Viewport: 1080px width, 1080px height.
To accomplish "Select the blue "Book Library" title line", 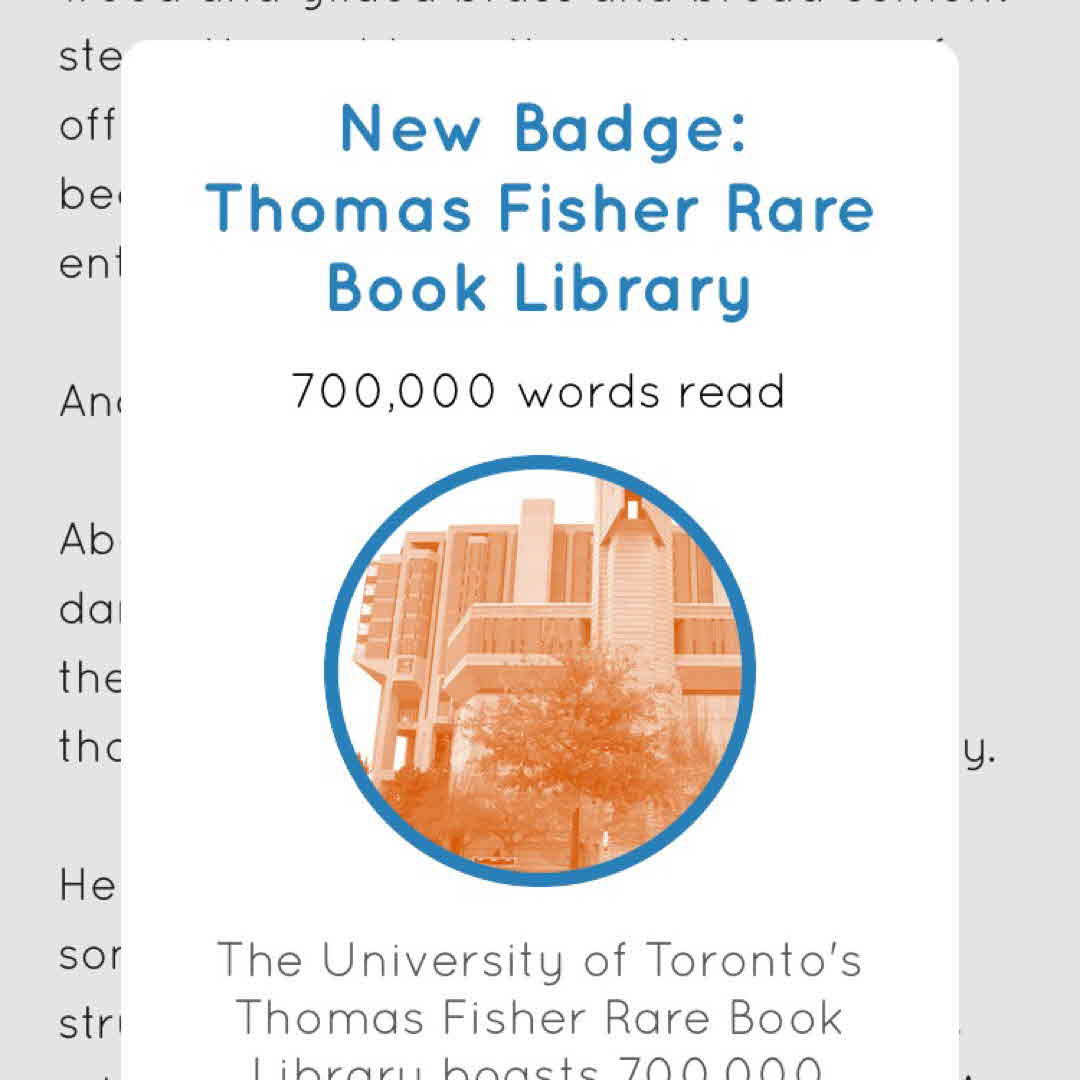I will [539, 289].
